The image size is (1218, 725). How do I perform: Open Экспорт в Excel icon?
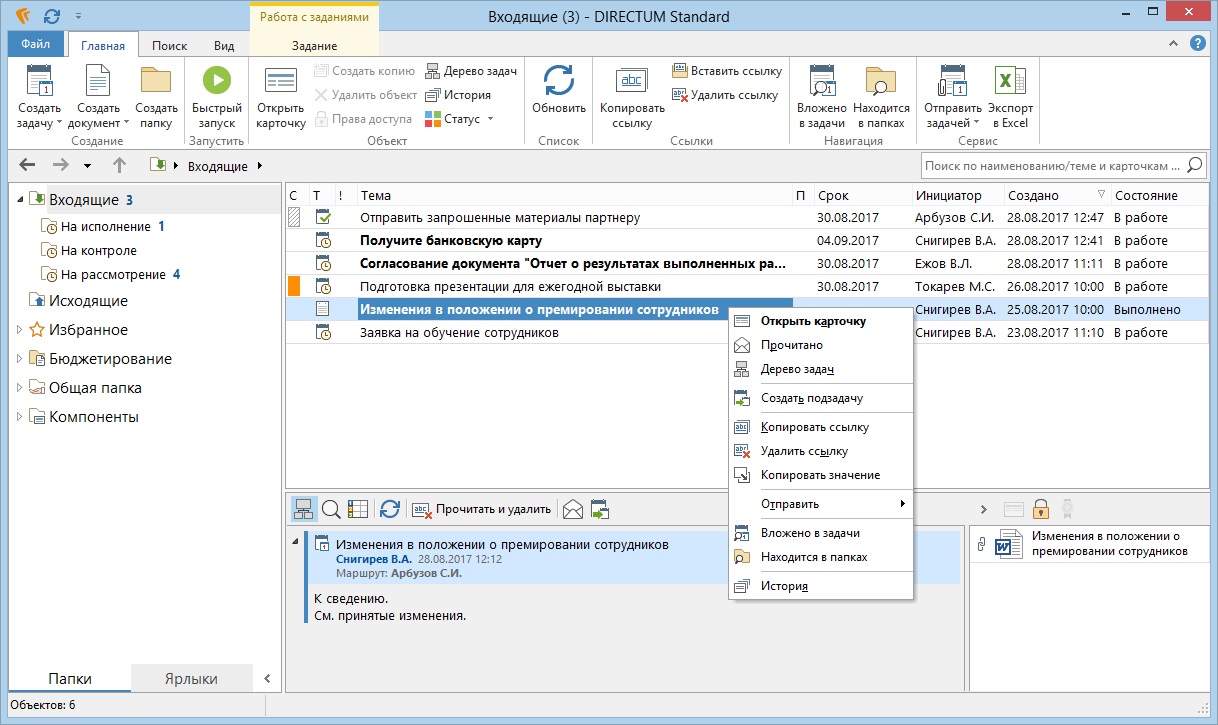click(x=1010, y=80)
